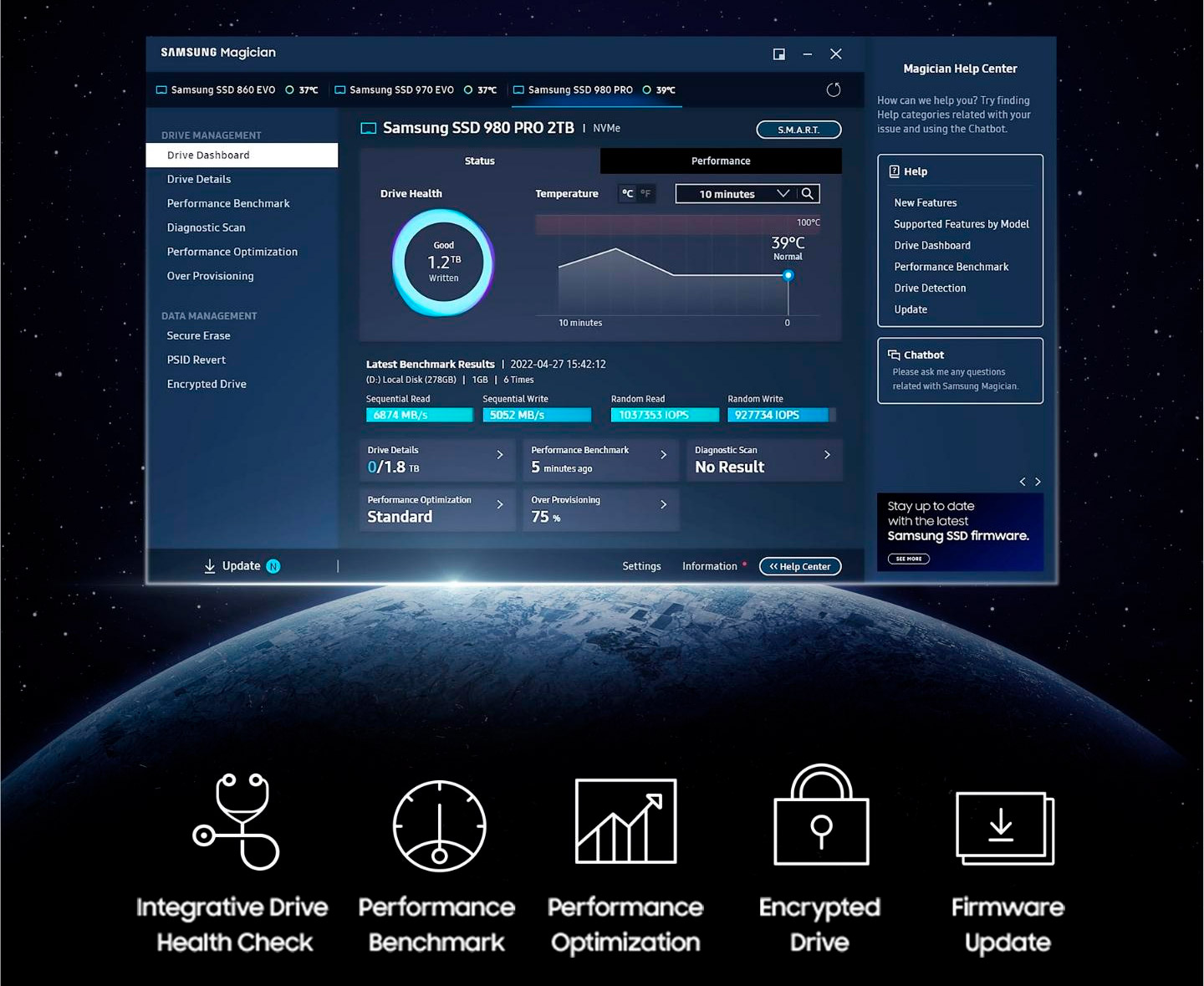1204x986 pixels.
Task: Click the Help question mark icon
Action: click(894, 171)
